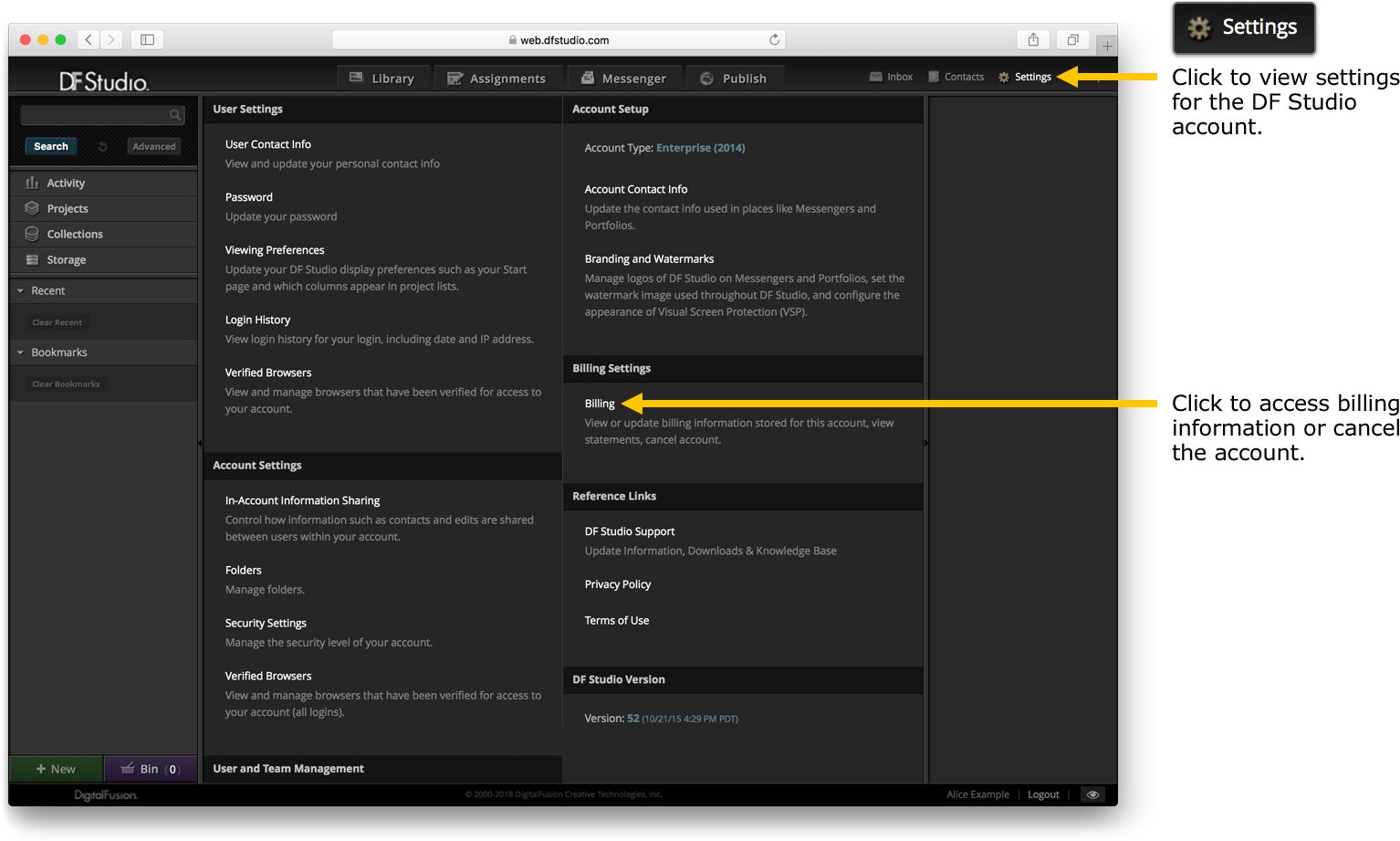The image size is (1400, 841).
Task: Show all tabs in the browser
Action: coord(1073,39)
